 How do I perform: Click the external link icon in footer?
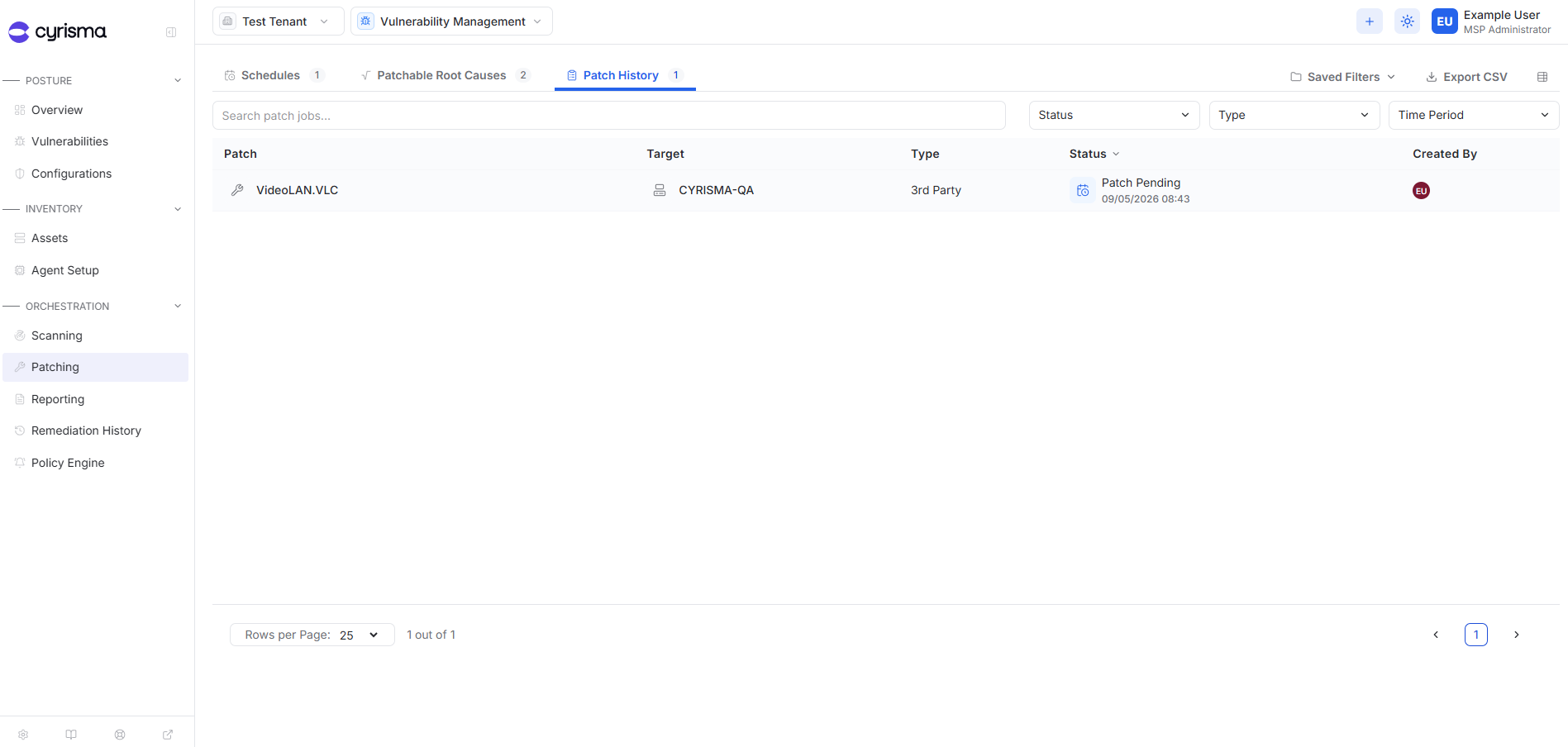click(168, 735)
